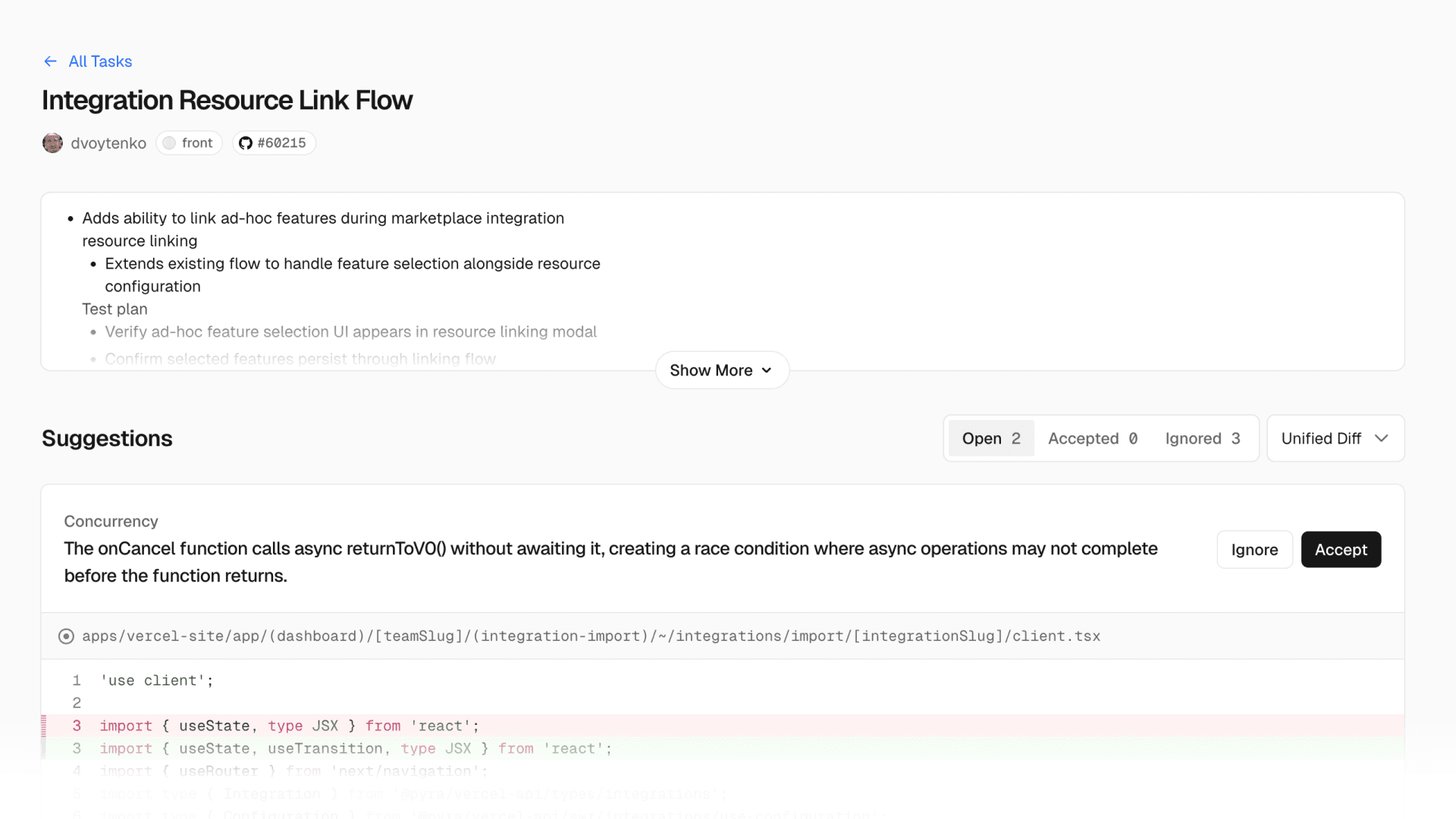
Task: Ignore the Concurrency suggestion
Action: click(1254, 550)
